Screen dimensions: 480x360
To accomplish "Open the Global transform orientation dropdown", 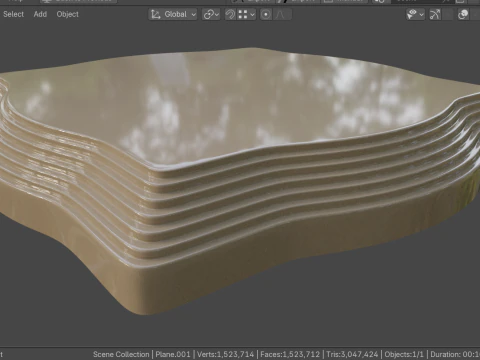I will [x=173, y=14].
